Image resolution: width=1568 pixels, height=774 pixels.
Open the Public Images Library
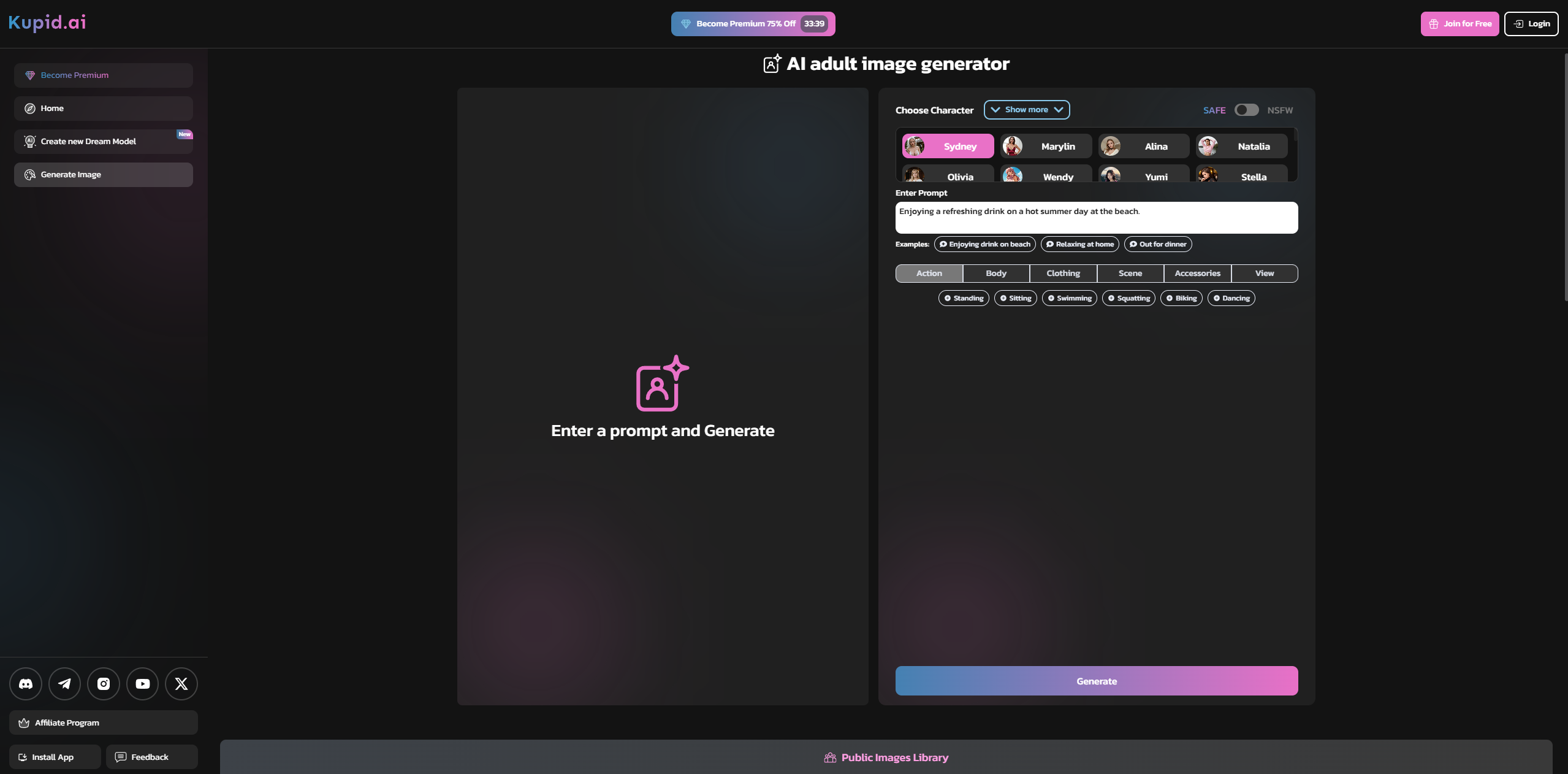coord(885,757)
